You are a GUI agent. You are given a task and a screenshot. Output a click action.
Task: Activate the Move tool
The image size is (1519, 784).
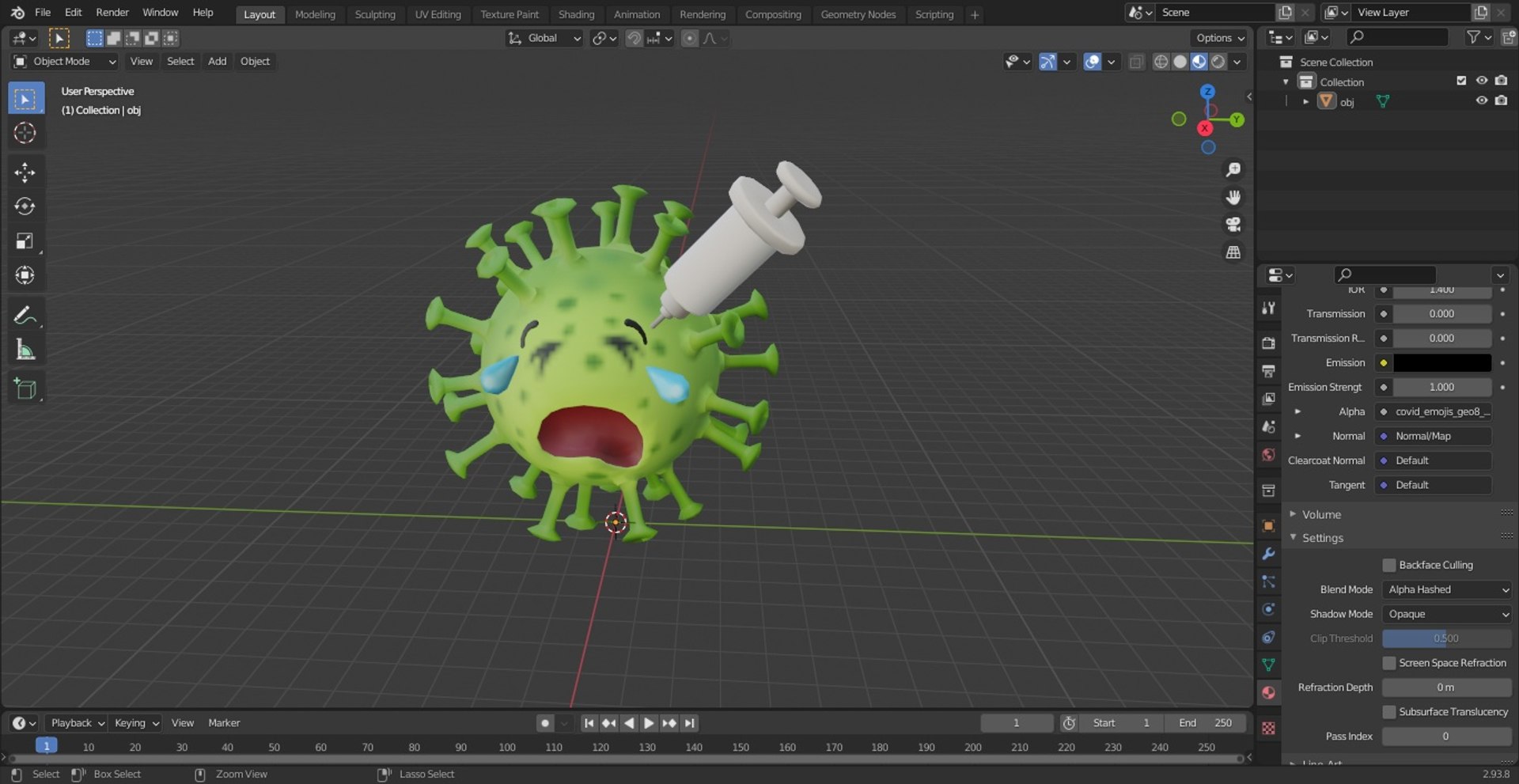click(25, 172)
